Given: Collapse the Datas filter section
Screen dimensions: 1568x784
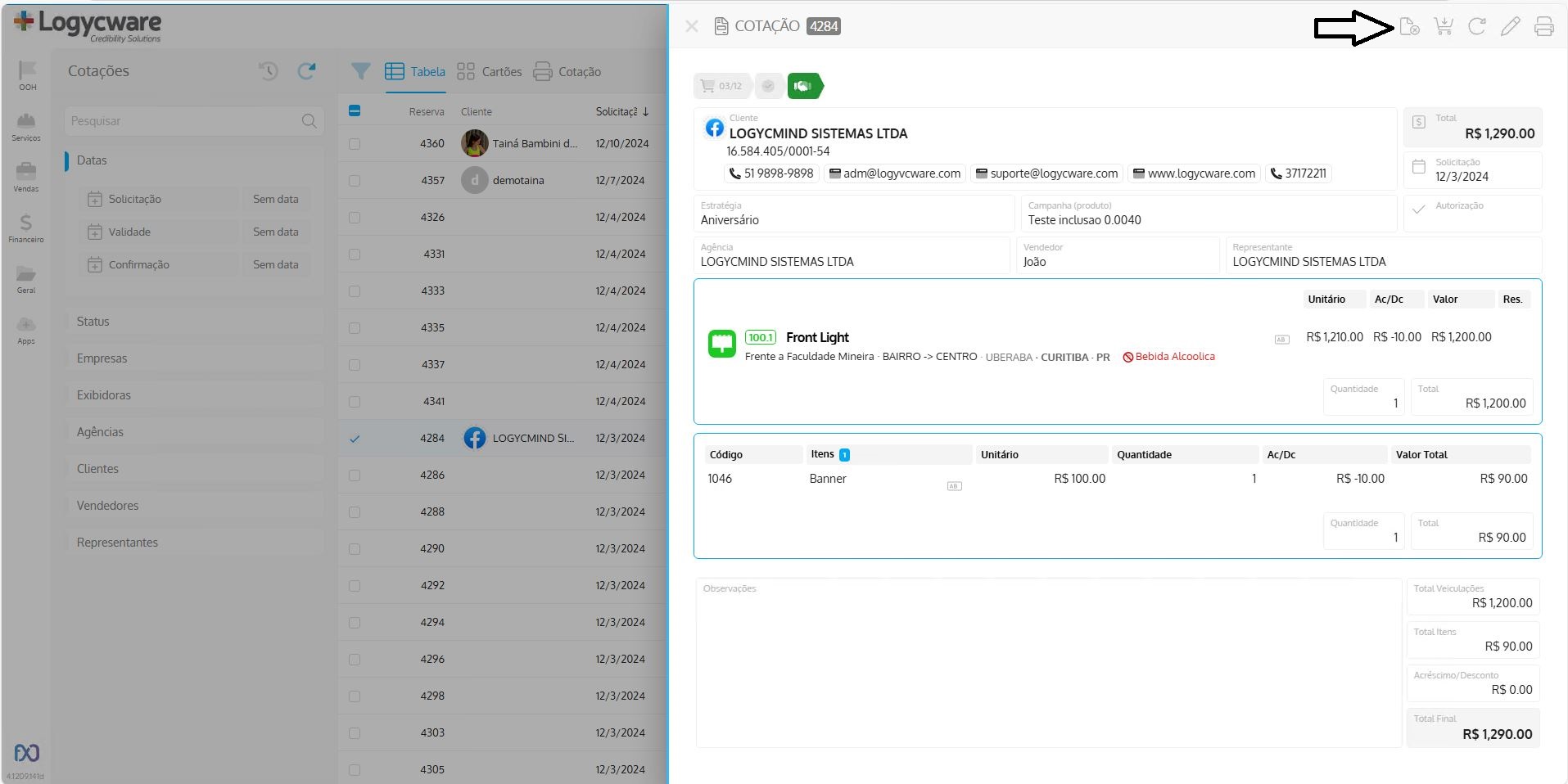Looking at the screenshot, I should click(x=194, y=160).
